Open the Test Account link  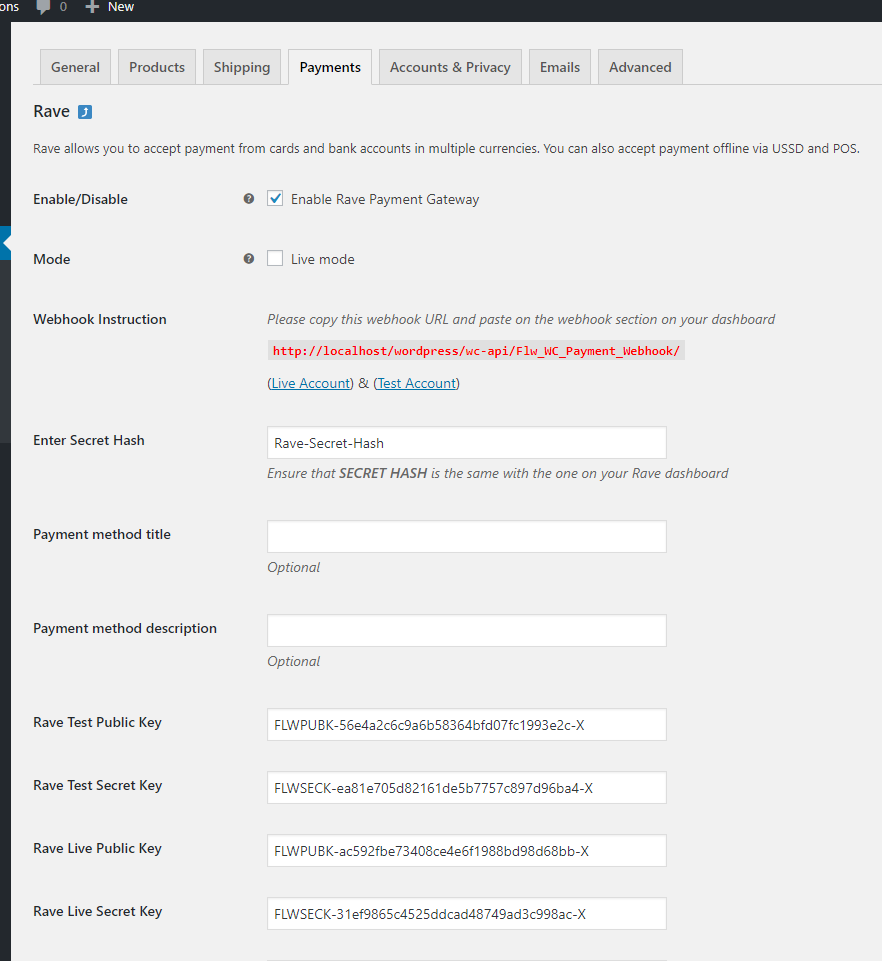coord(417,383)
